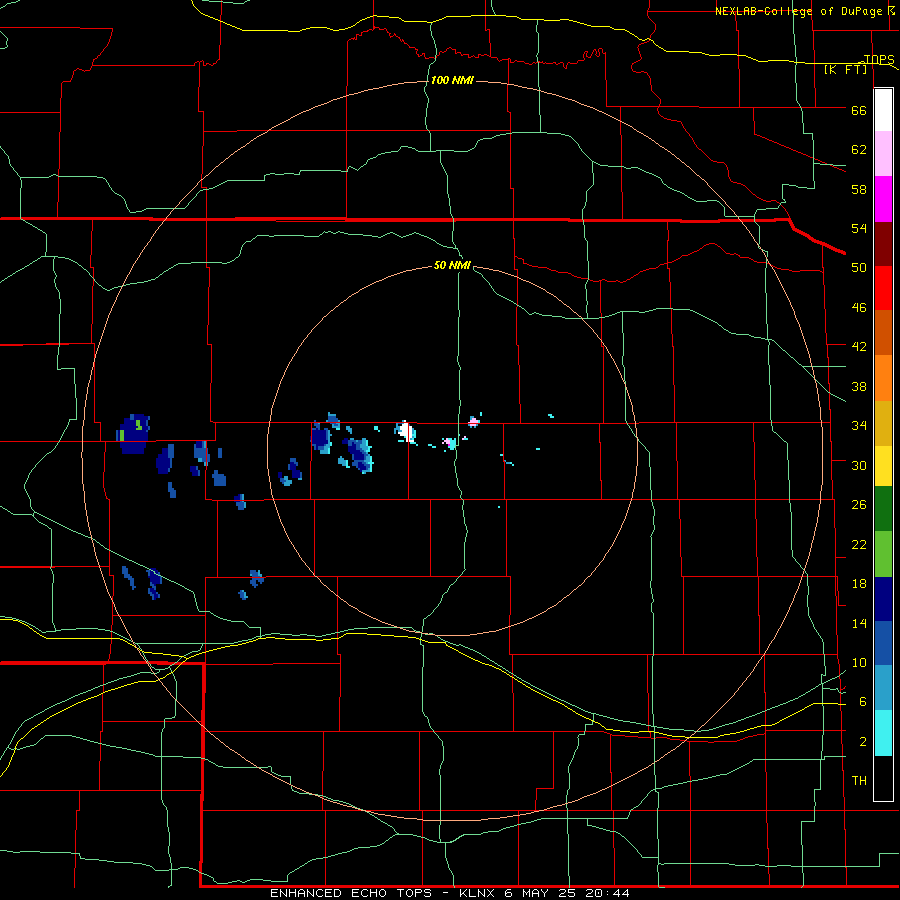Click the 66 legend value

(859, 111)
